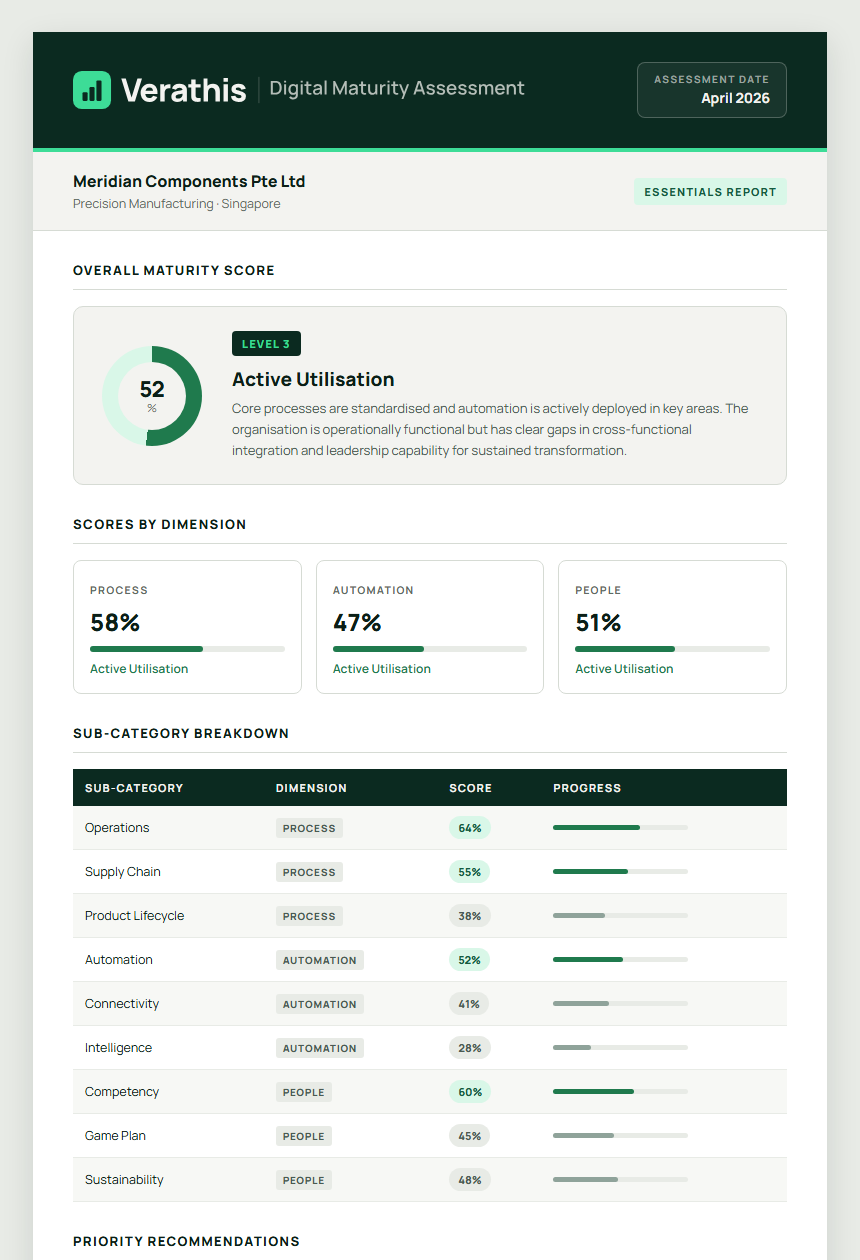Click the Sub-Category Breakdown heading

point(181,733)
